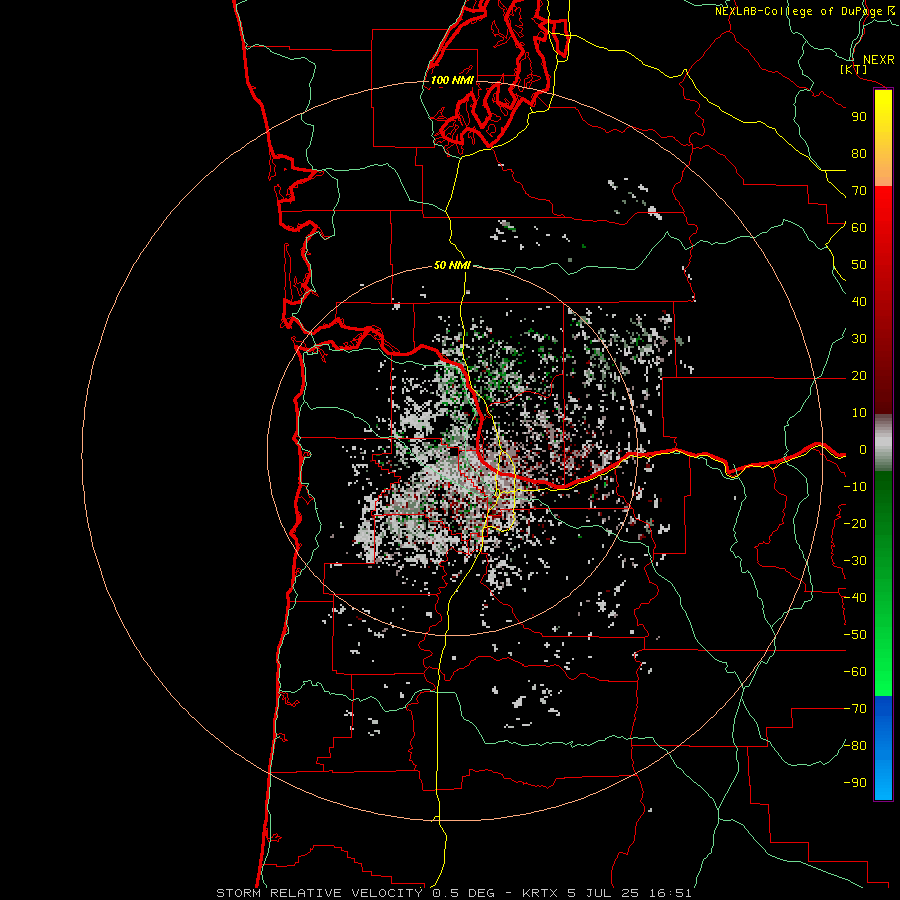Click the '80' value on the velocity scale

tap(859, 154)
